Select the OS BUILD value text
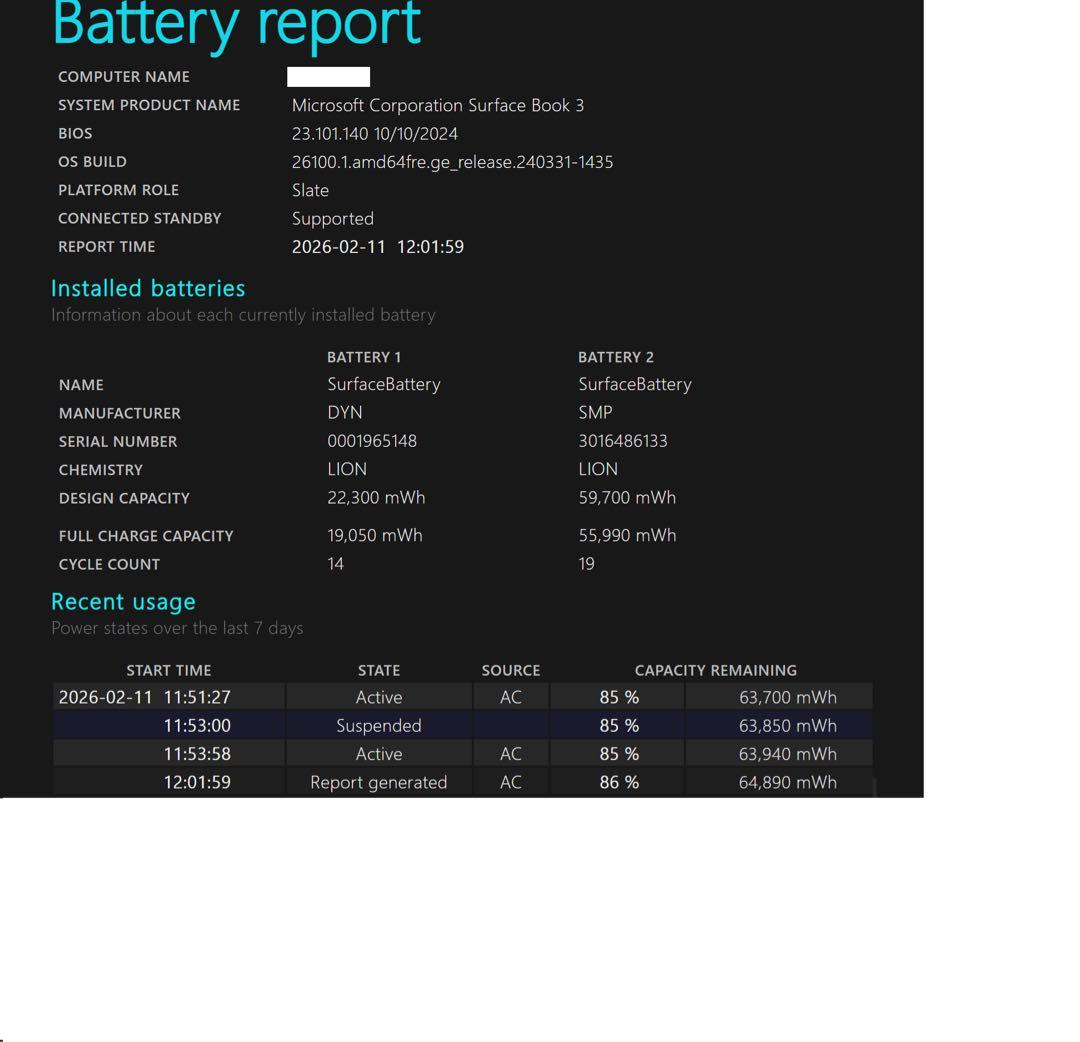The image size is (1080, 1042). [452, 161]
